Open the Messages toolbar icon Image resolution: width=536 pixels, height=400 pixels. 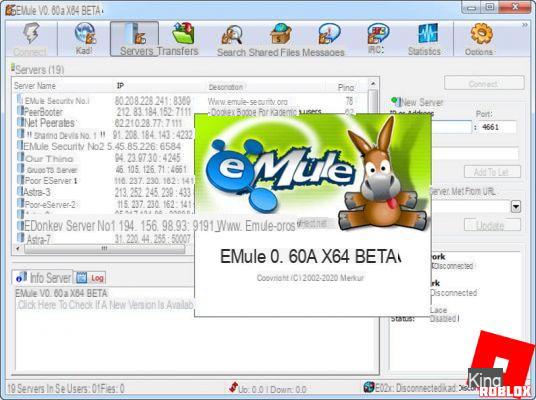coord(329,34)
